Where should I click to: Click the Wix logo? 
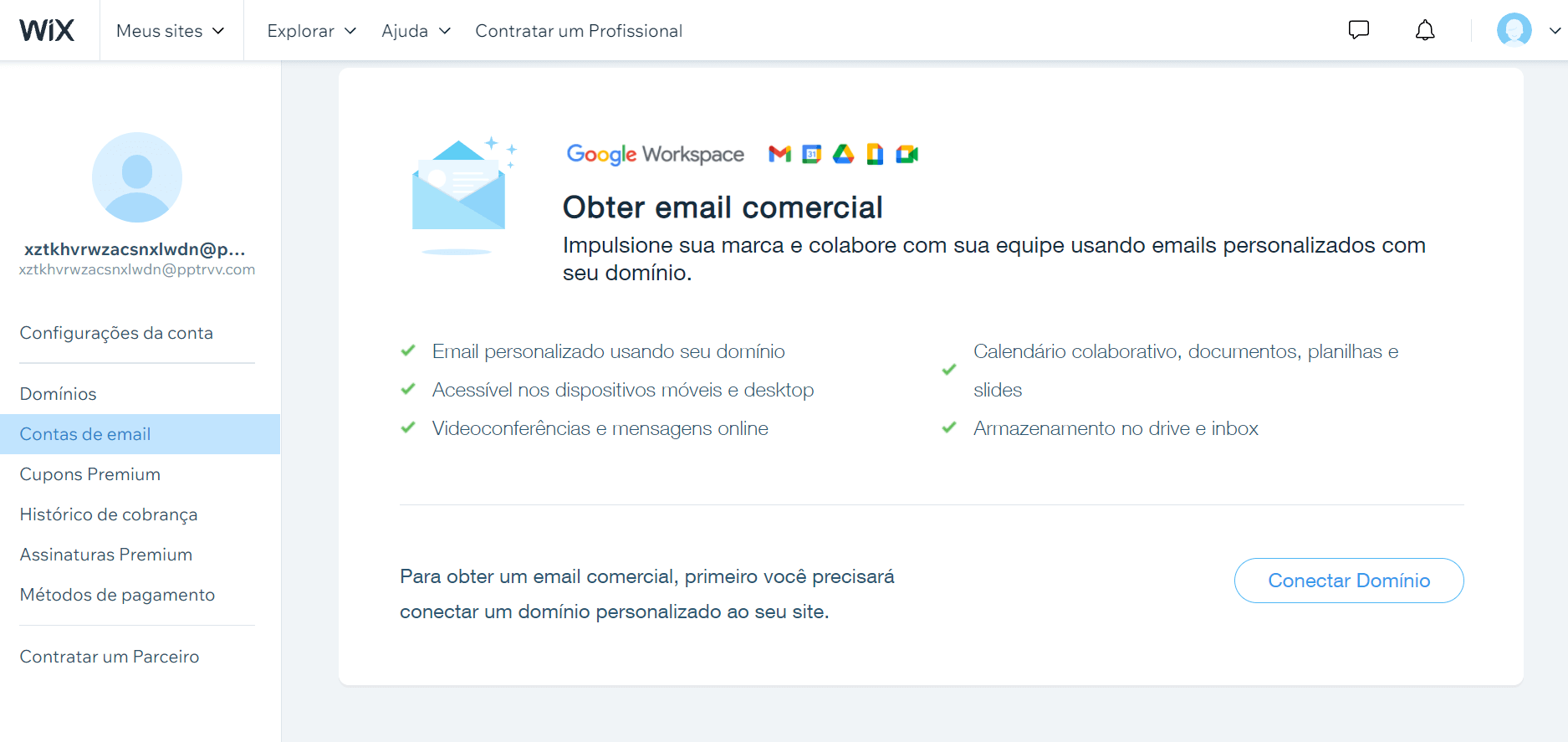pyautogui.click(x=47, y=30)
